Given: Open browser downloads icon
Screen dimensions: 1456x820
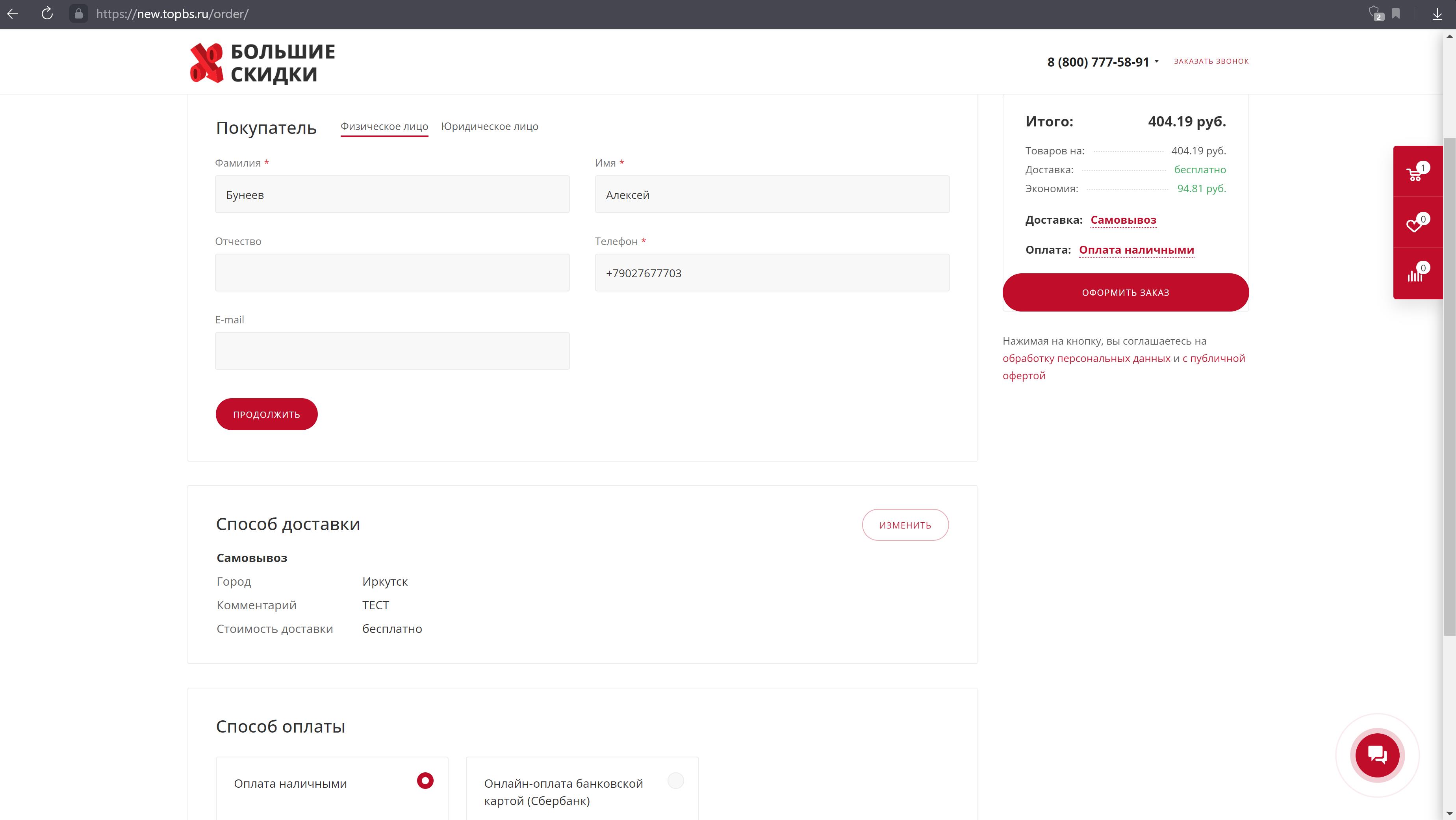Looking at the screenshot, I should coord(1437,13).
